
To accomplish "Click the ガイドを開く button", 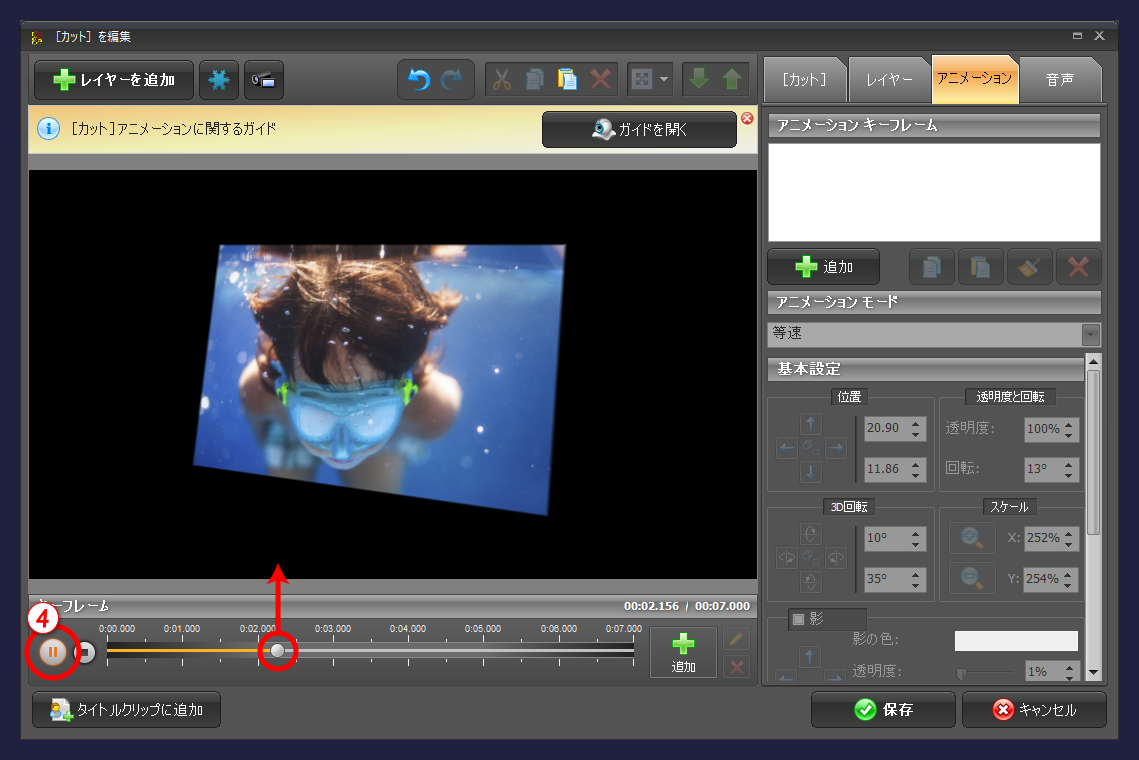I will [x=639, y=130].
